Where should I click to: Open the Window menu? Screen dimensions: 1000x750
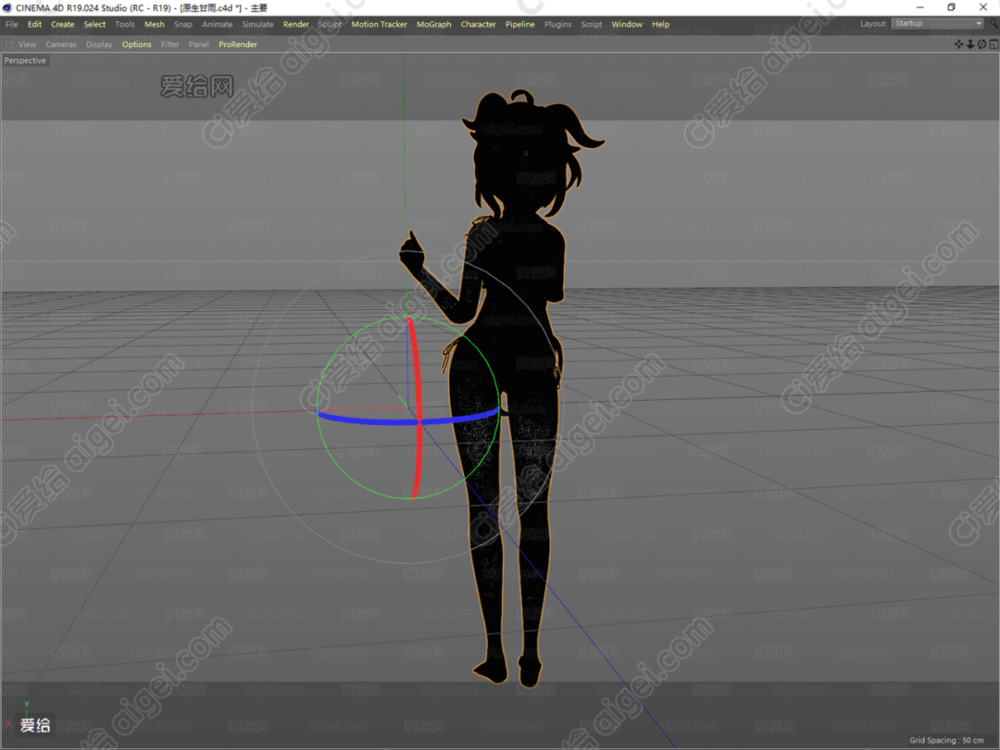coord(627,24)
